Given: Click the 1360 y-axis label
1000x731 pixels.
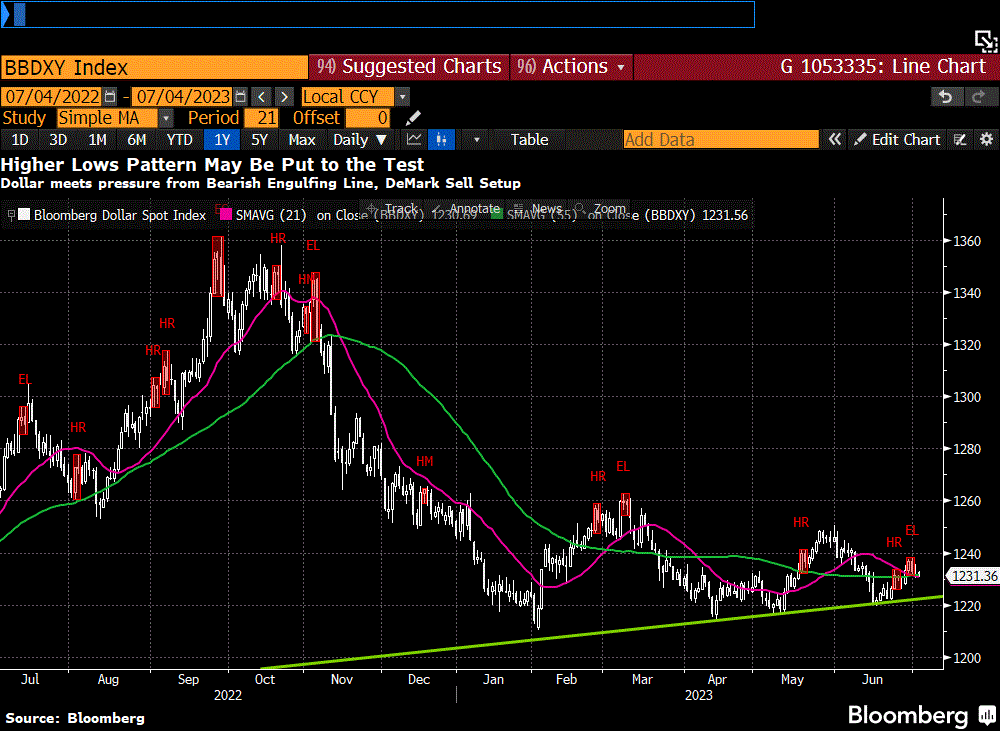Looking at the screenshot, I should click(x=967, y=241).
